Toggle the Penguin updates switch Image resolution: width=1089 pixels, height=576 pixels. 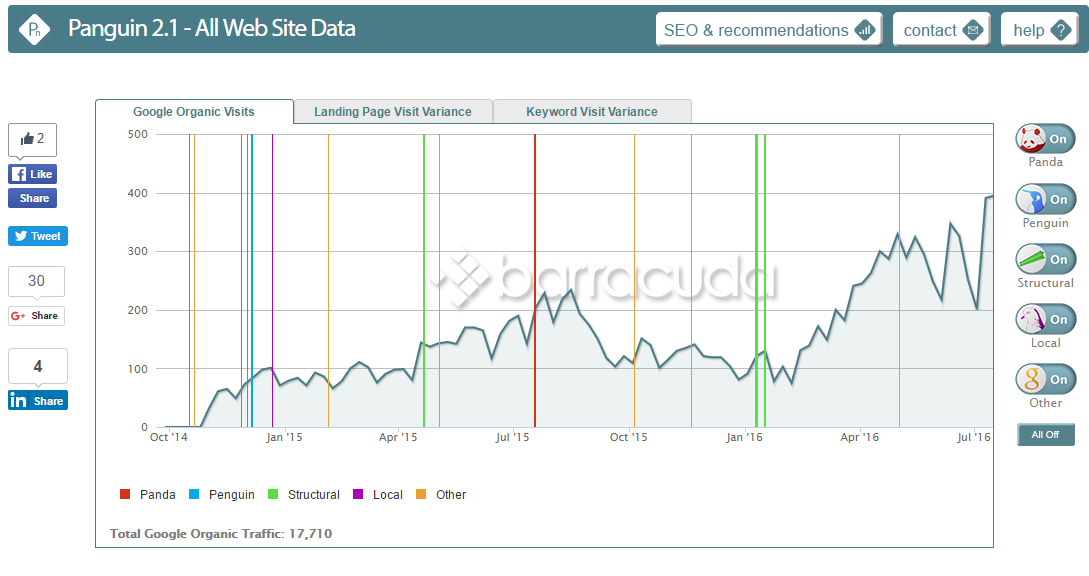1045,199
